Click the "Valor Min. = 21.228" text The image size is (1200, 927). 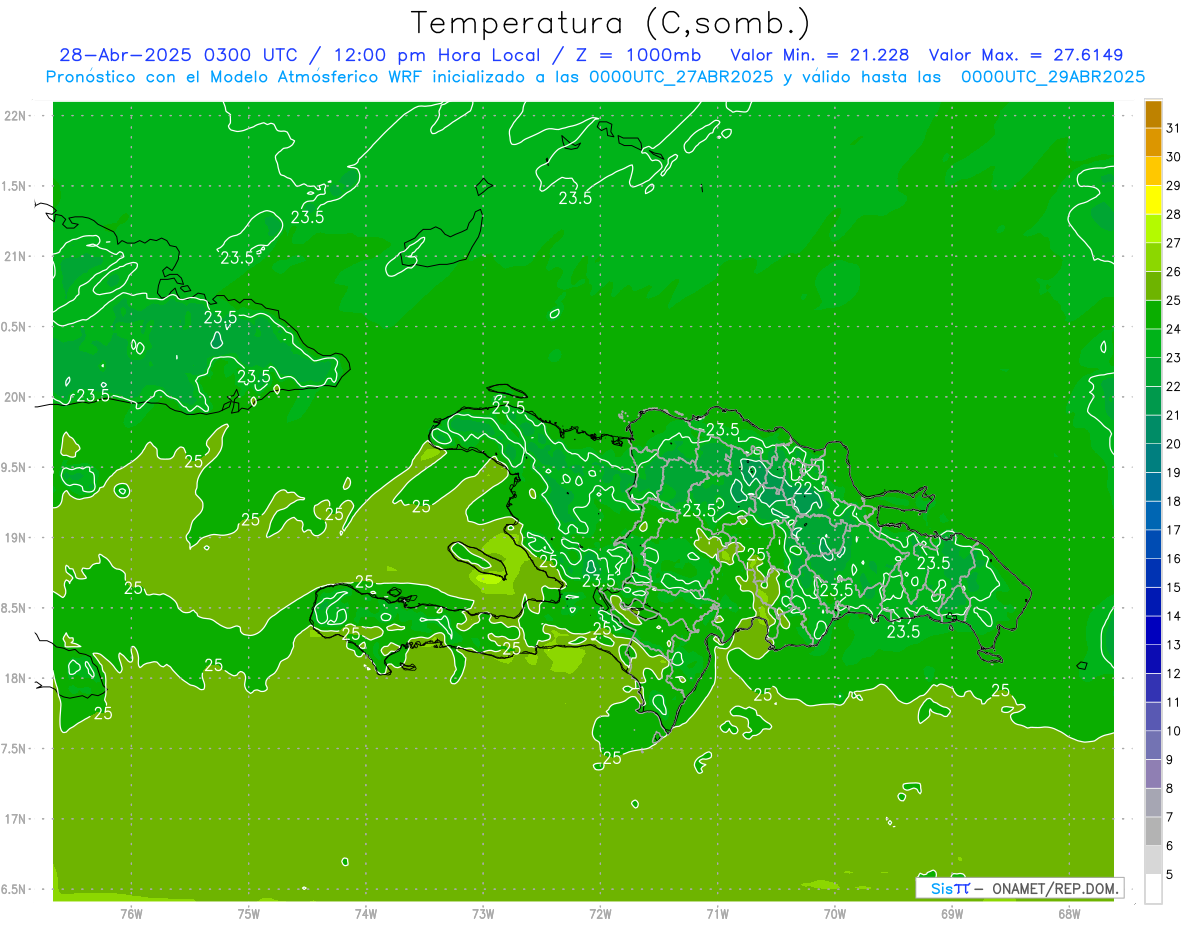[x=820, y=55]
